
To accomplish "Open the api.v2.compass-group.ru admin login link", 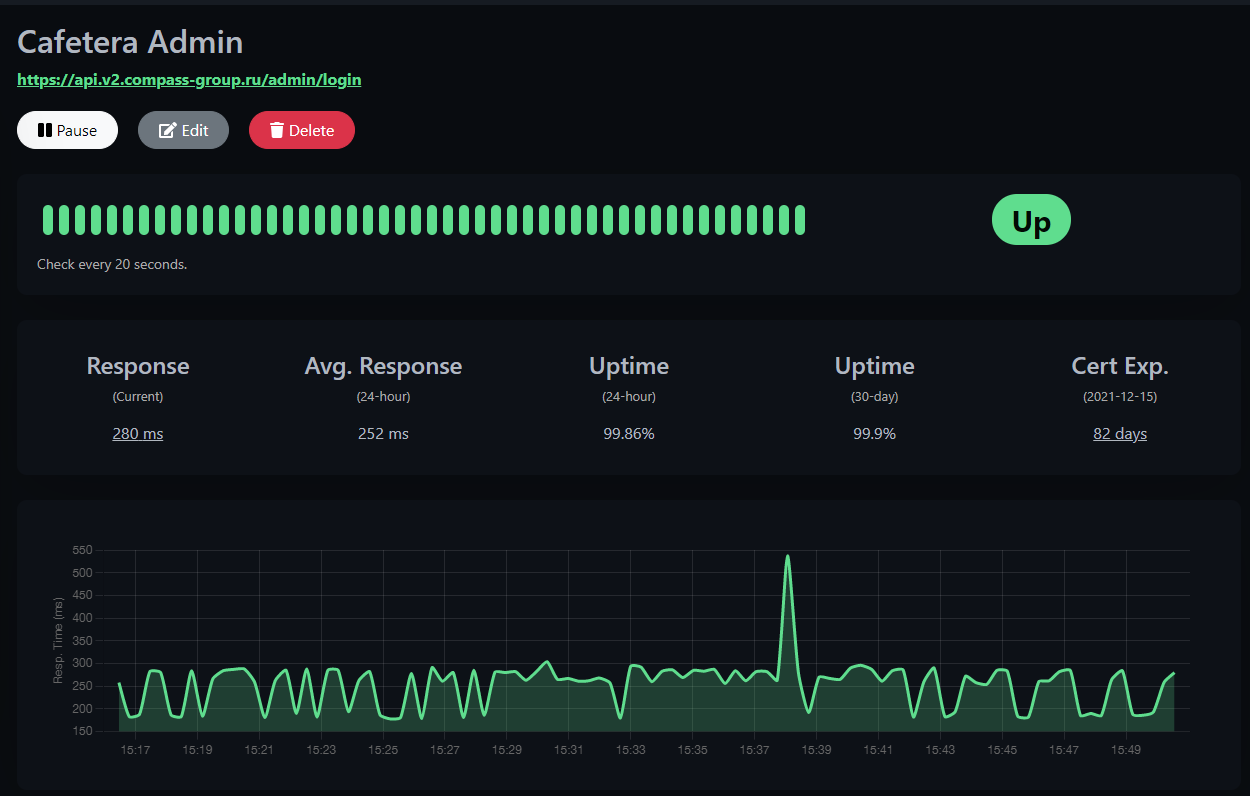I will click(189, 80).
